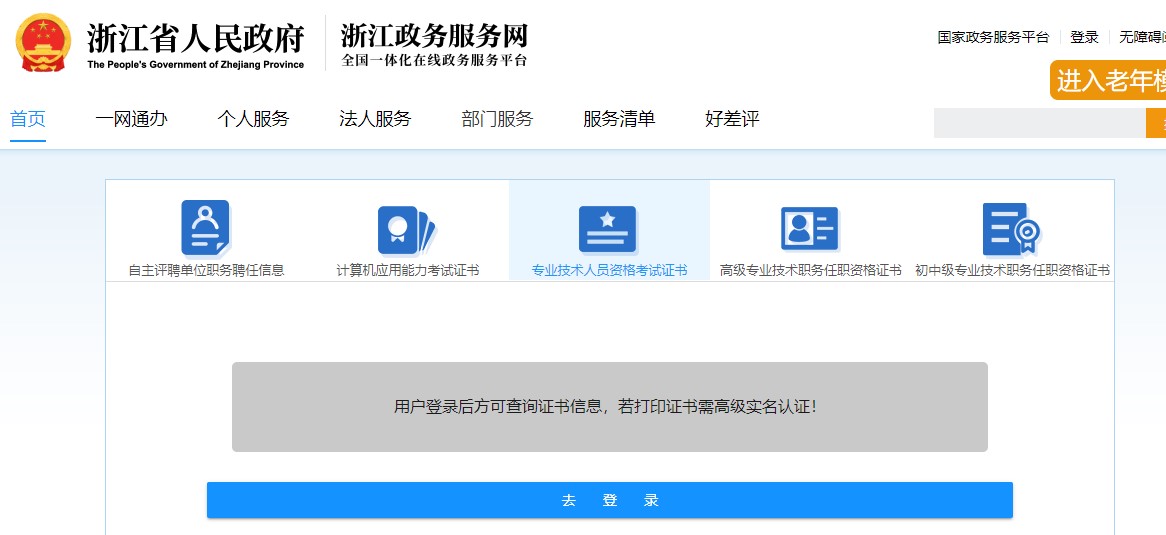Image resolution: width=1166 pixels, height=535 pixels.
Task: Open the 一网通办 menu item
Action: click(x=131, y=119)
